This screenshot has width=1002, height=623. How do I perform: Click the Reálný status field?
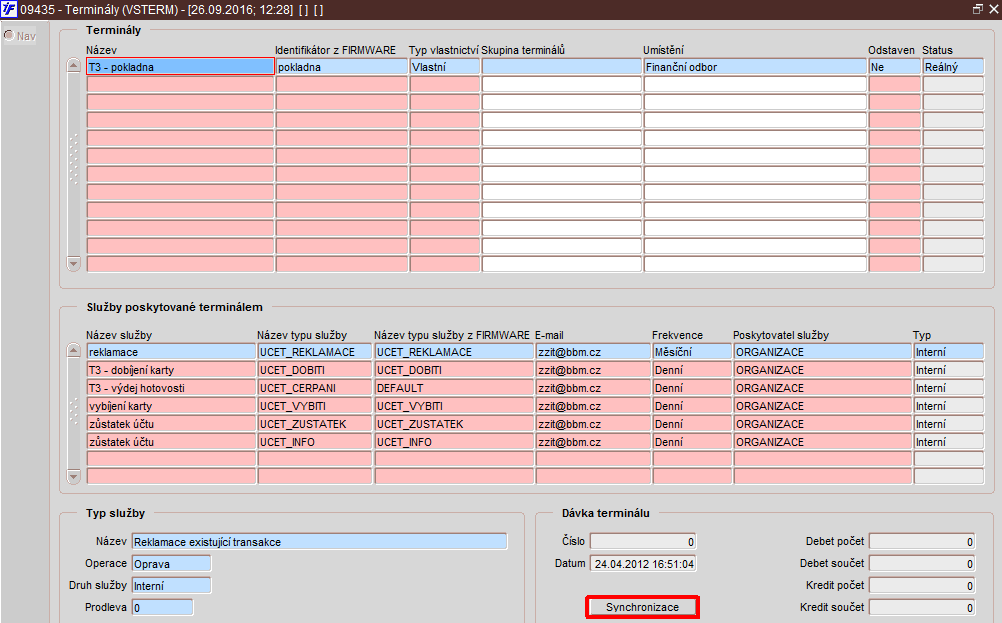pyautogui.click(x=953, y=66)
